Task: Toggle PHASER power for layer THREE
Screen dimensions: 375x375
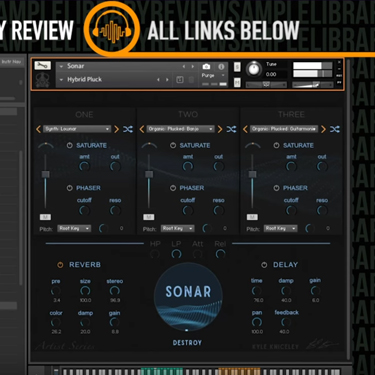Action: 276,188
